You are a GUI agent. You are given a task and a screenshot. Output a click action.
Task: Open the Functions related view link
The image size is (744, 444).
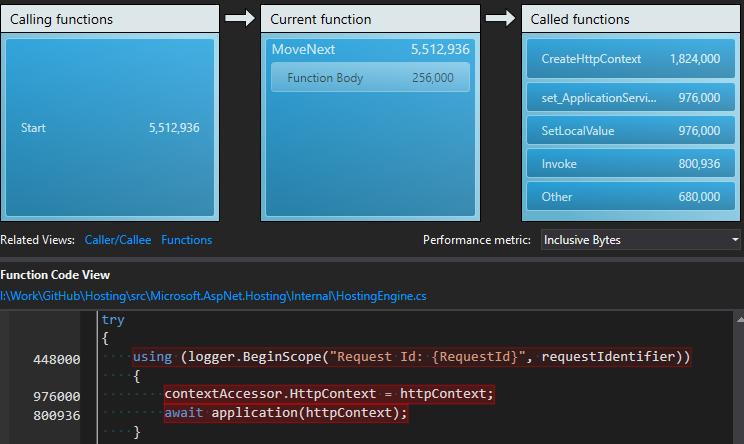186,240
